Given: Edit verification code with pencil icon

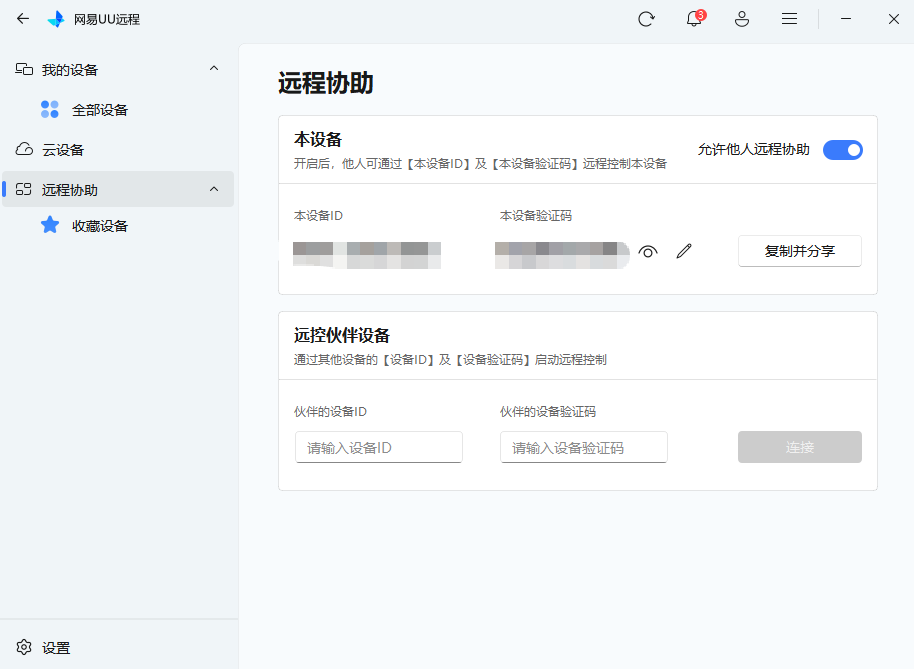Looking at the screenshot, I should [x=684, y=251].
